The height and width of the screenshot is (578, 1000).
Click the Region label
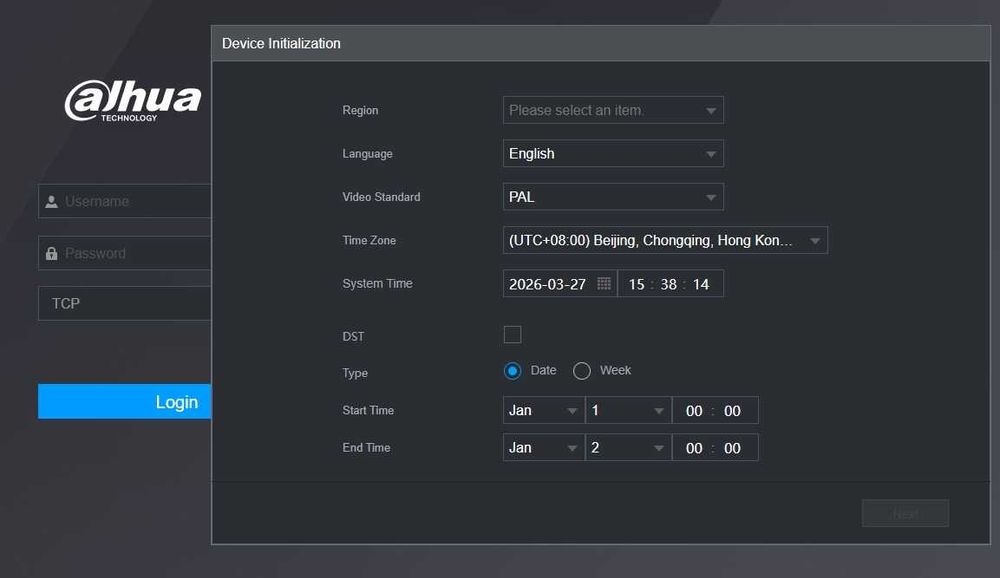click(x=360, y=110)
